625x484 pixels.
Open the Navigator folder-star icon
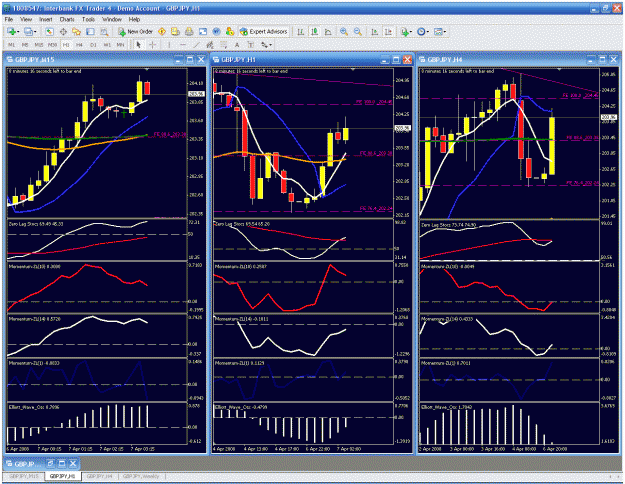tap(76, 31)
